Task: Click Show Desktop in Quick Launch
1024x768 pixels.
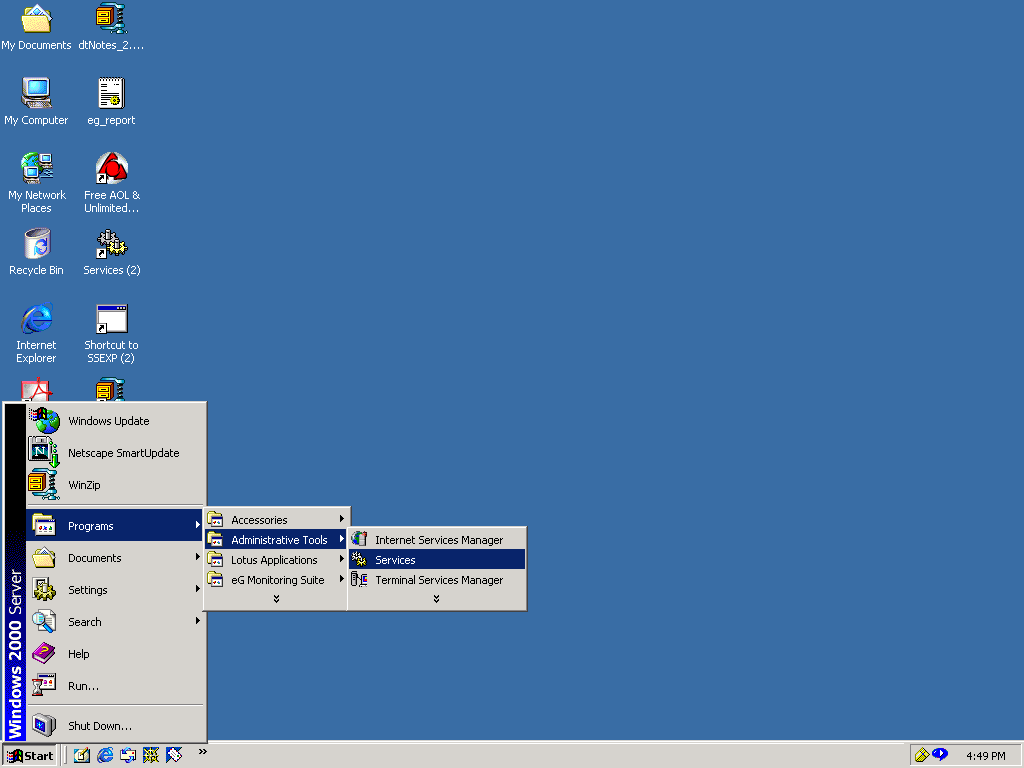Action: (82, 755)
